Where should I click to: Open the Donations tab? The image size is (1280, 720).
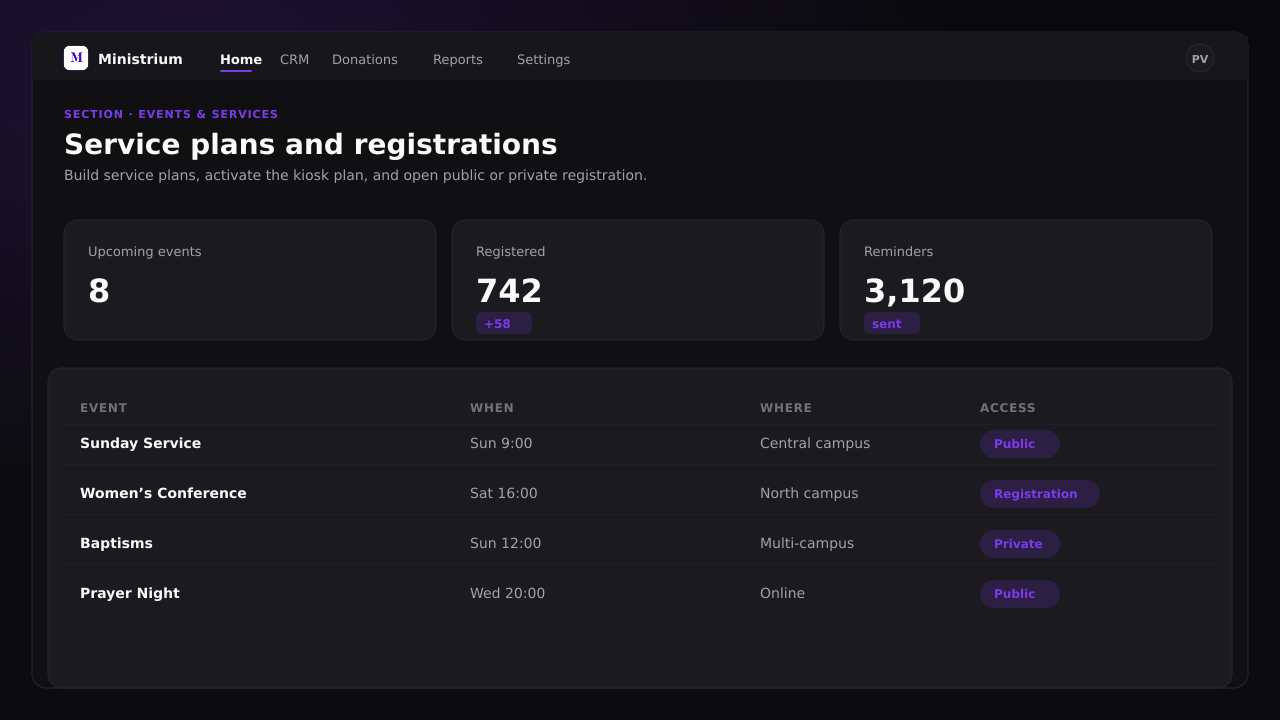point(365,60)
